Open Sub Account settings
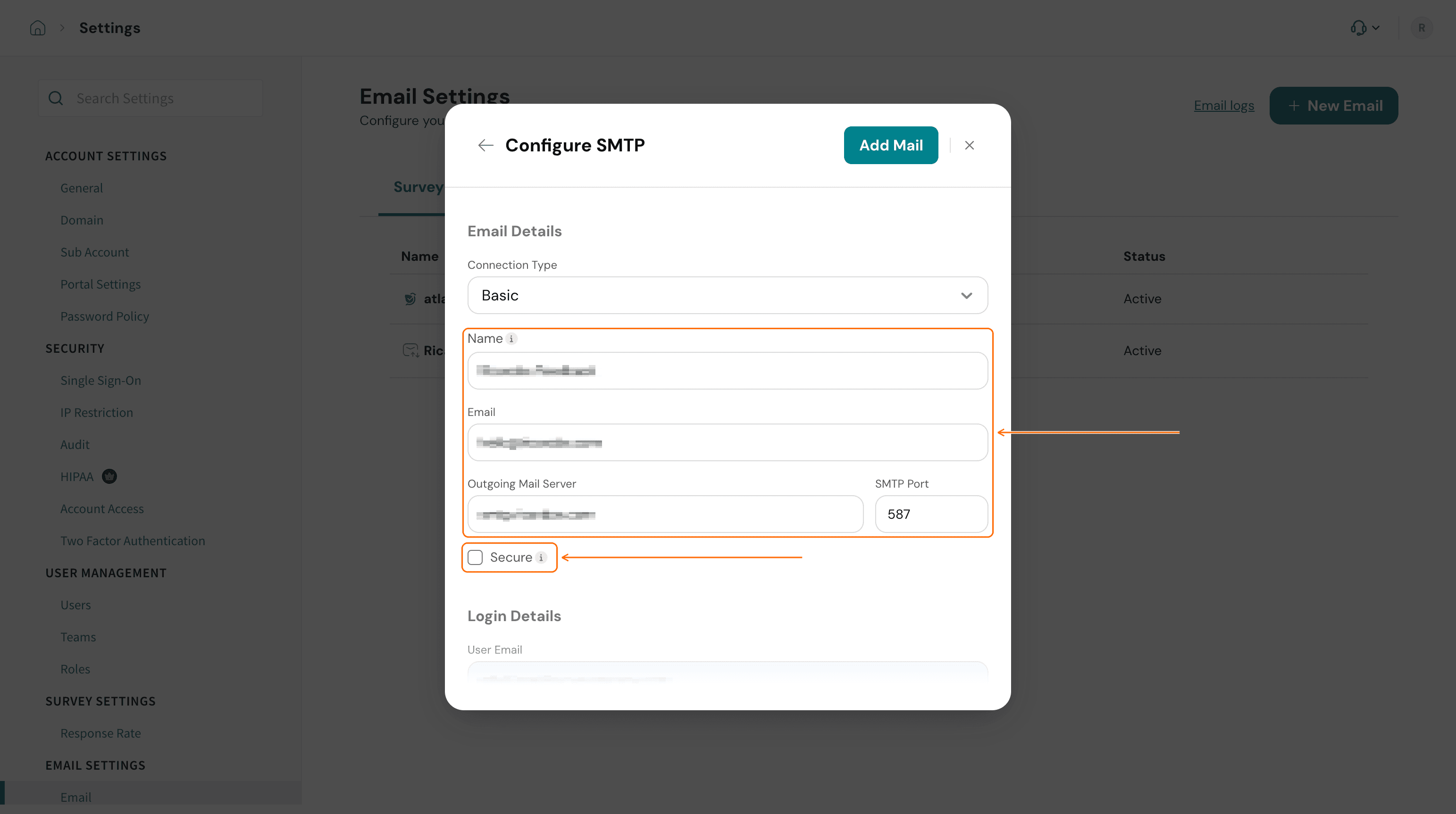The width and height of the screenshot is (1456, 814). (x=94, y=252)
